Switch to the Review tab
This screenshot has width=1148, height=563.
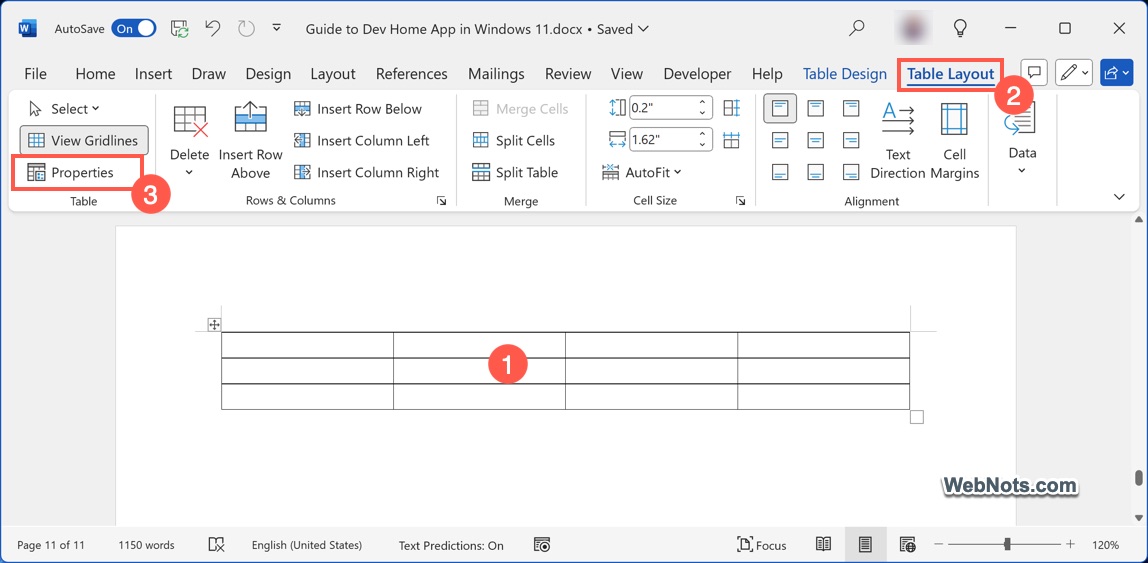[x=568, y=74]
